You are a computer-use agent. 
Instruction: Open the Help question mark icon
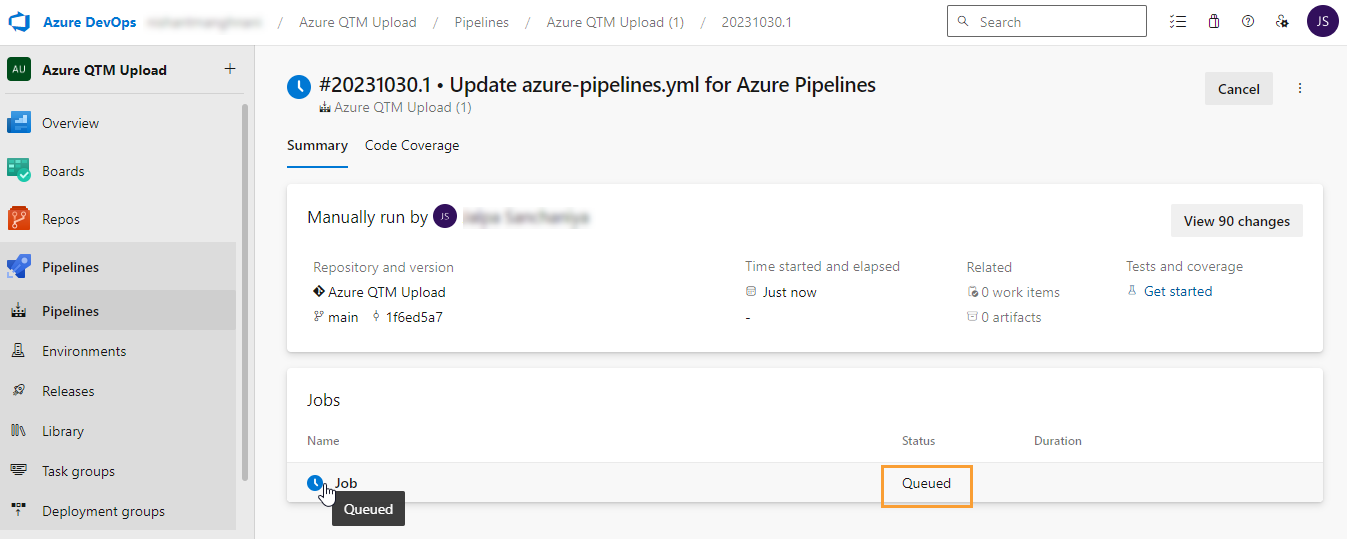(x=1248, y=21)
